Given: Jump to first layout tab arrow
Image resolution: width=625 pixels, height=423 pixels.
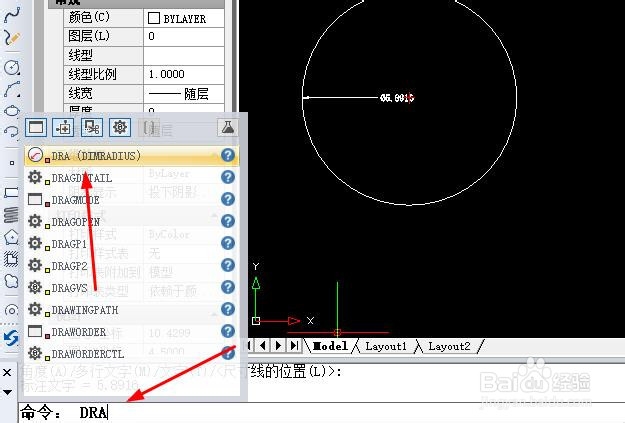Looking at the screenshot, I should [249, 345].
